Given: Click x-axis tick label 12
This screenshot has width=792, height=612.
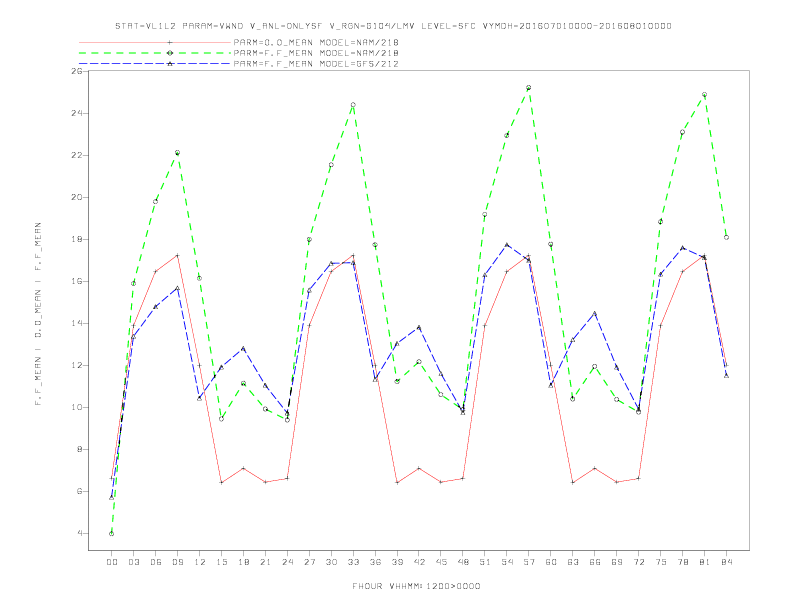Looking at the screenshot, I should tap(200, 562).
